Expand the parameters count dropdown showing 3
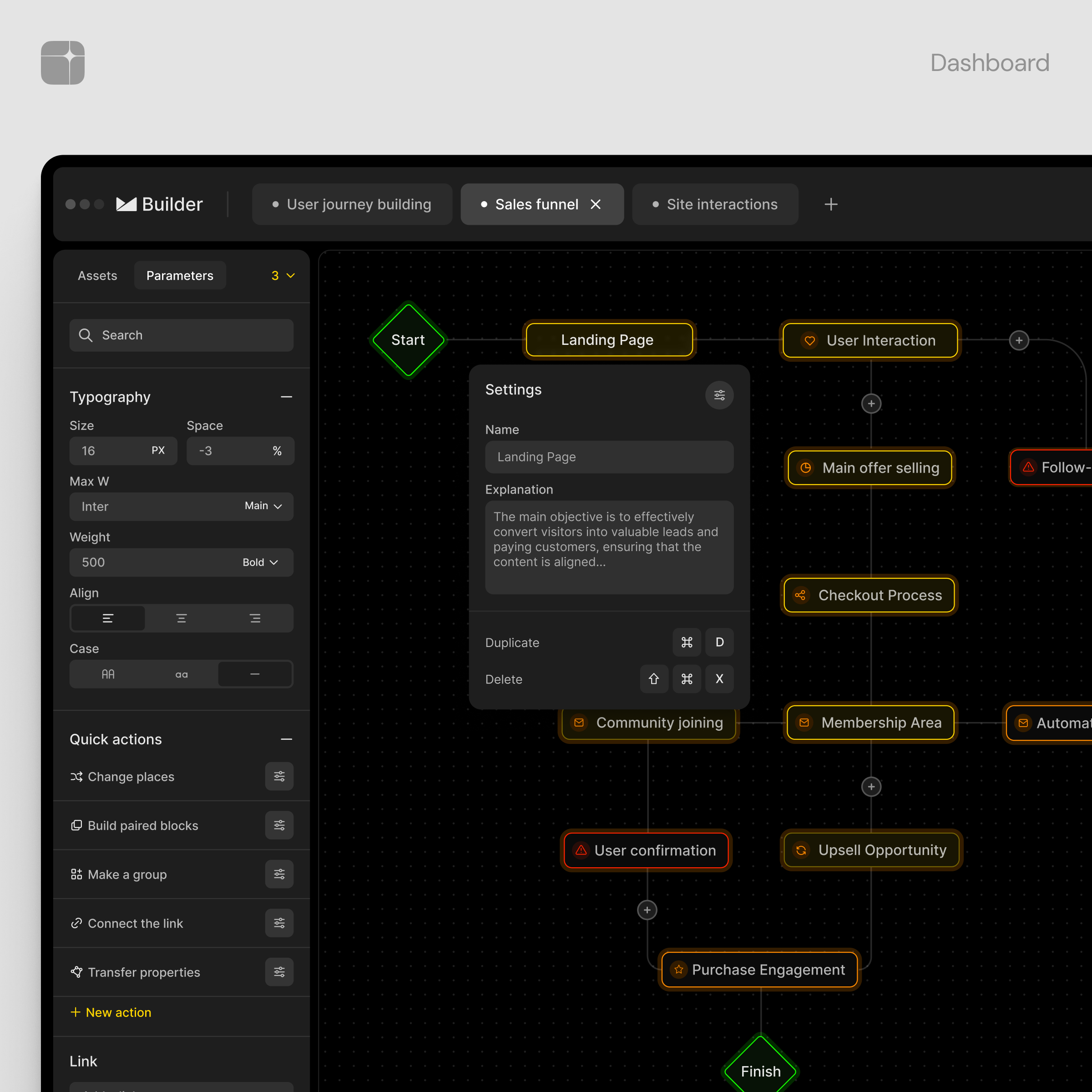Image resolution: width=1092 pixels, height=1092 pixels. pyautogui.click(x=282, y=275)
